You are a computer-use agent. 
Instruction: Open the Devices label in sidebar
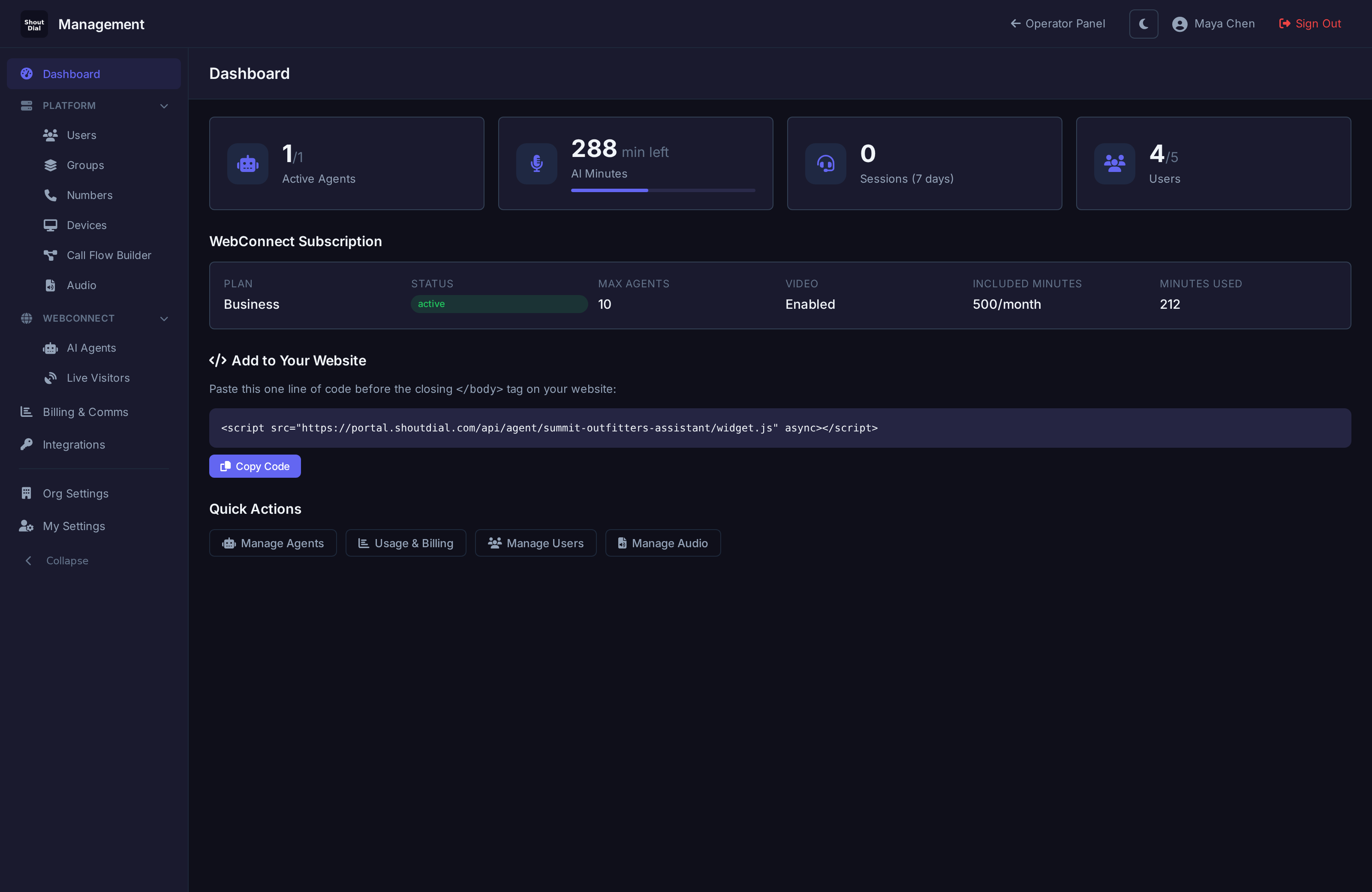pyautogui.click(x=87, y=226)
